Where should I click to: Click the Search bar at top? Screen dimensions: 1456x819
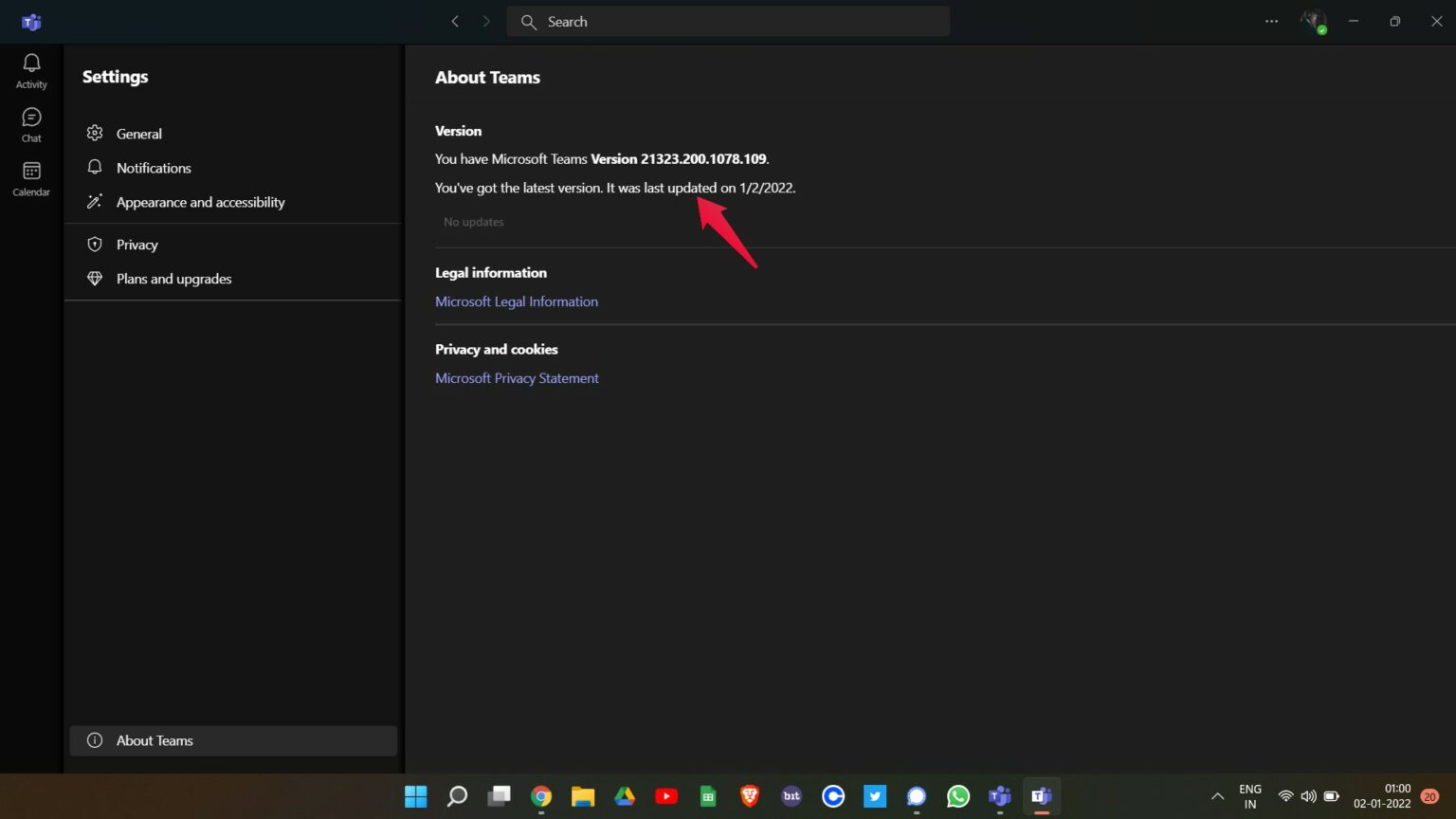point(728,21)
